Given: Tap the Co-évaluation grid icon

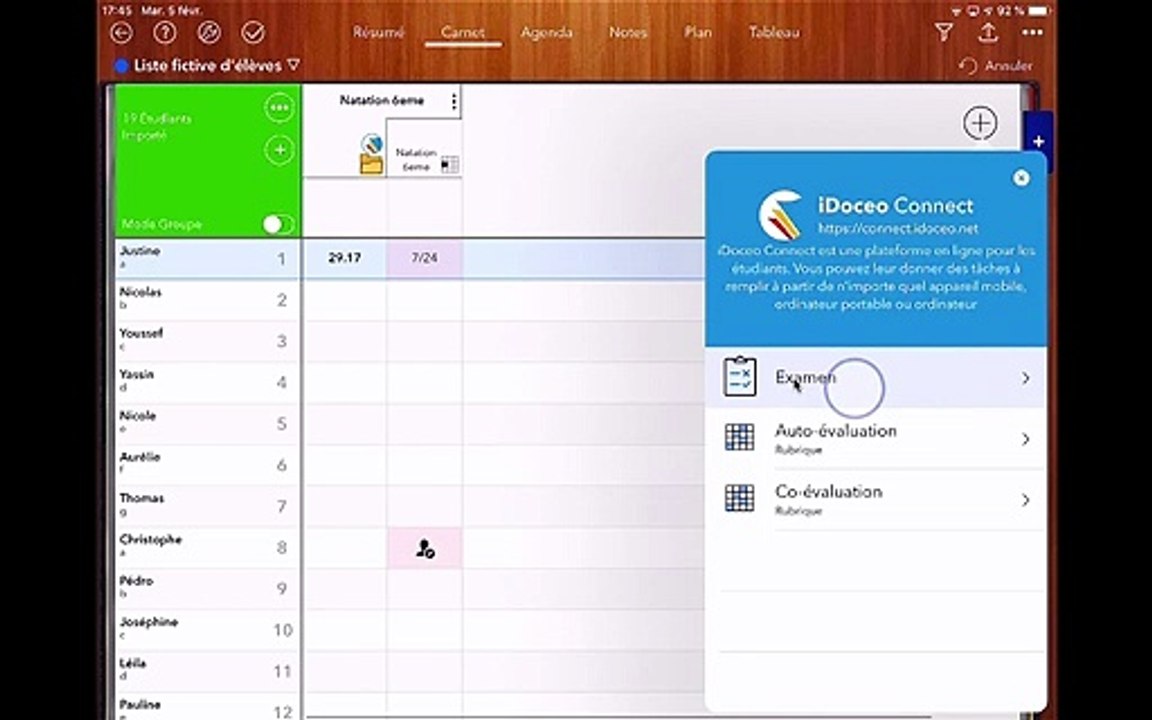Looking at the screenshot, I should point(739,498).
